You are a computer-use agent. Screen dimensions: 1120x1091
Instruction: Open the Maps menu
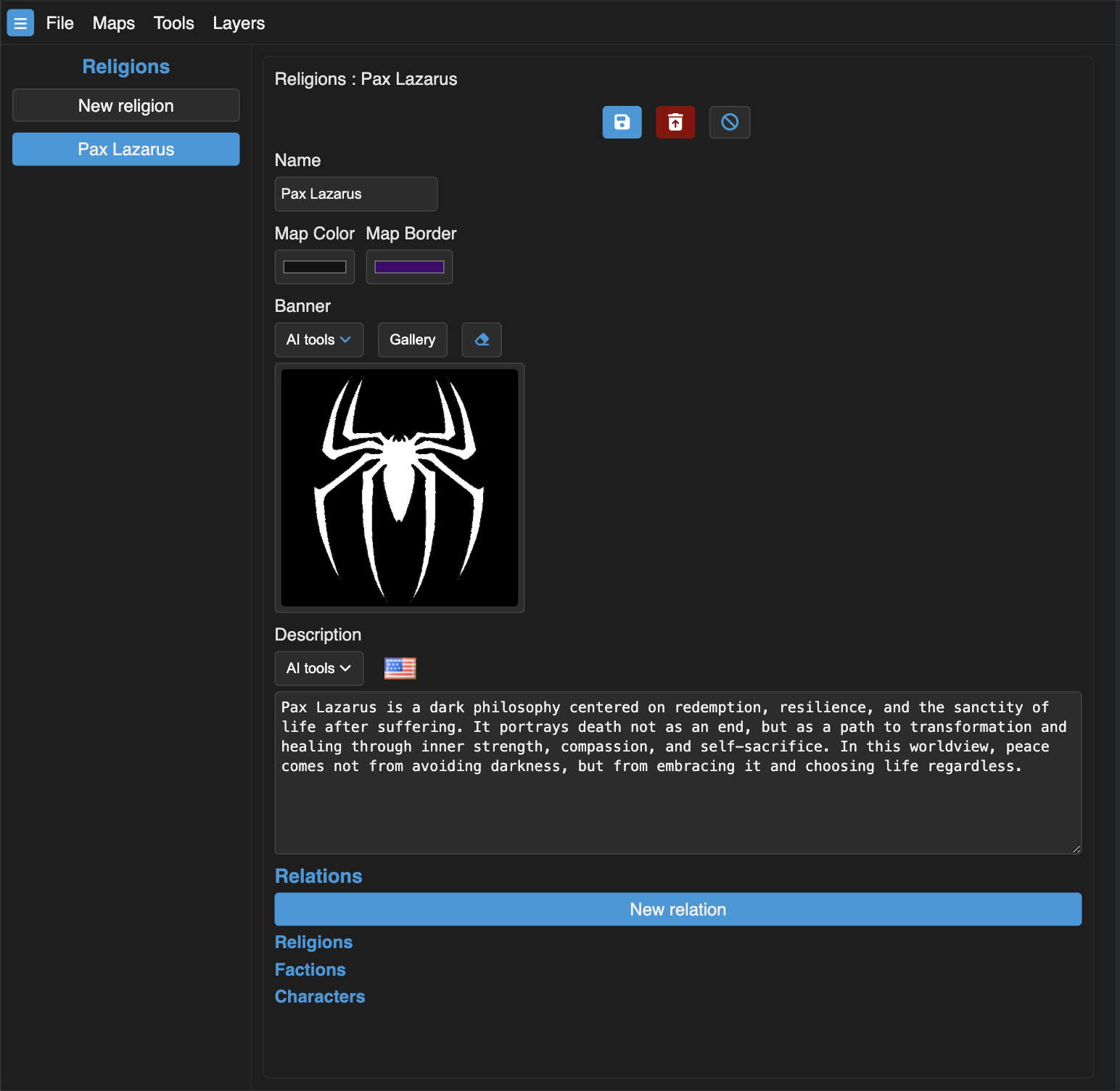click(114, 23)
